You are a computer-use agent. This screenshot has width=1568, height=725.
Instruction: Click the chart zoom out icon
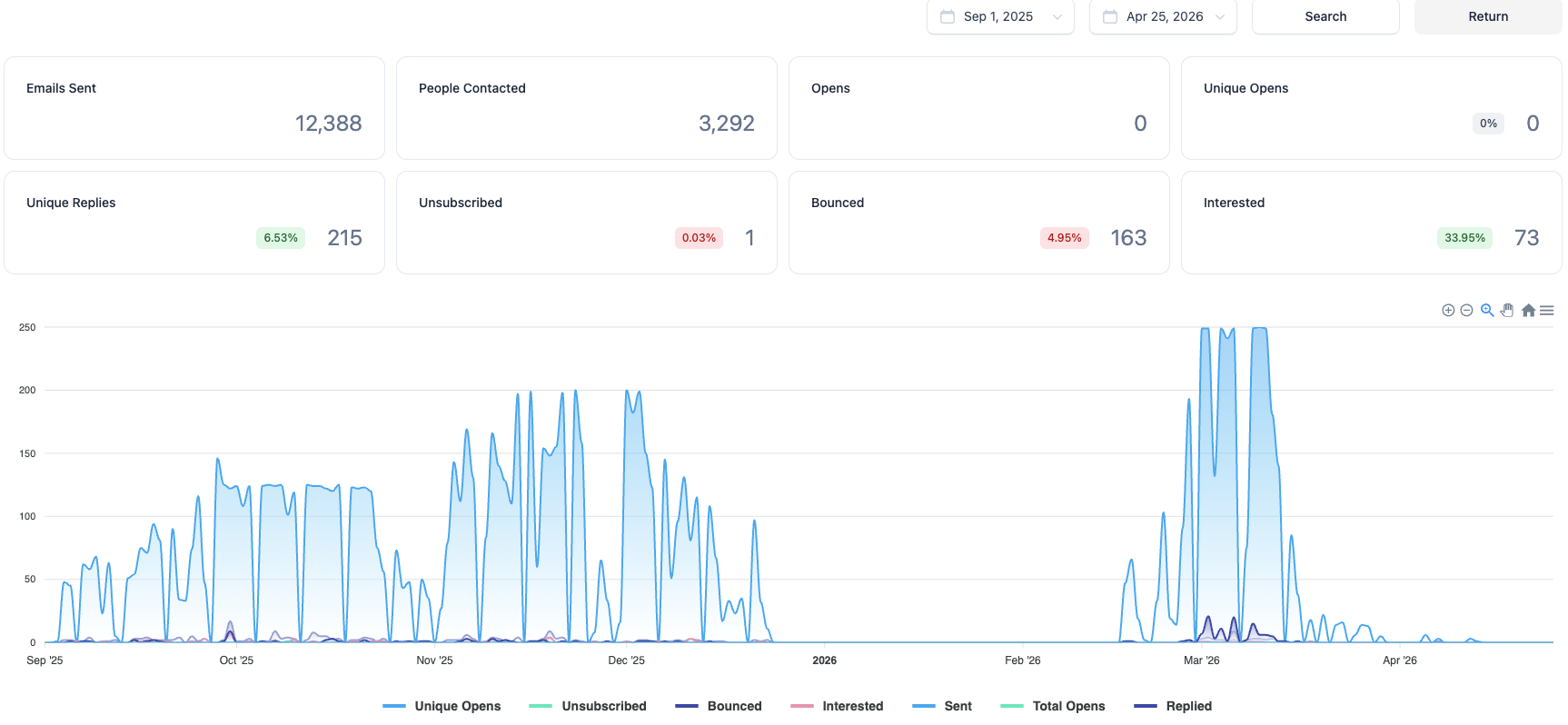pyautogui.click(x=1466, y=311)
